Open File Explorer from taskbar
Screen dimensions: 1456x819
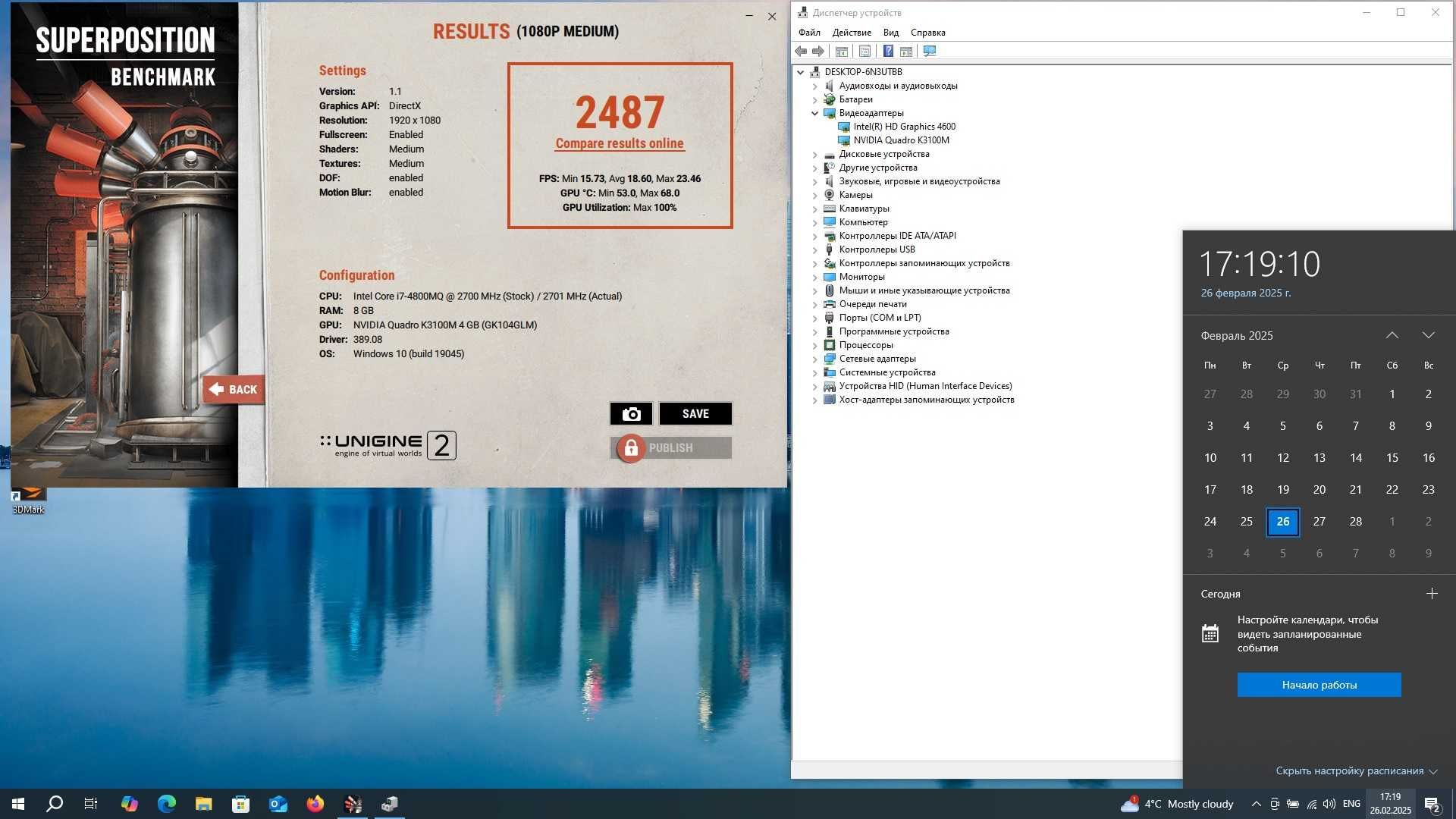point(203,804)
